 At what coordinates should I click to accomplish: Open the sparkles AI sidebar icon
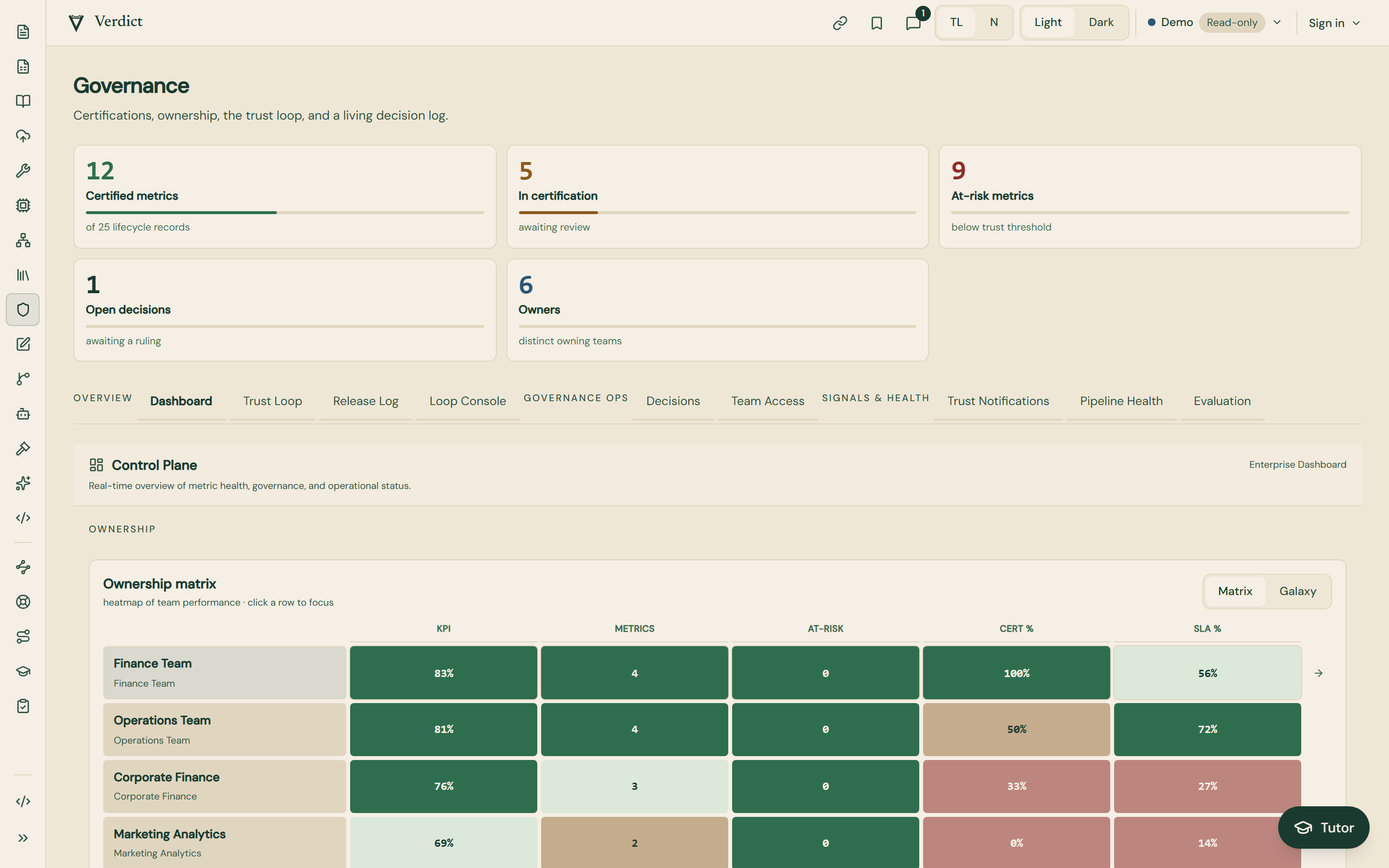tap(23, 483)
